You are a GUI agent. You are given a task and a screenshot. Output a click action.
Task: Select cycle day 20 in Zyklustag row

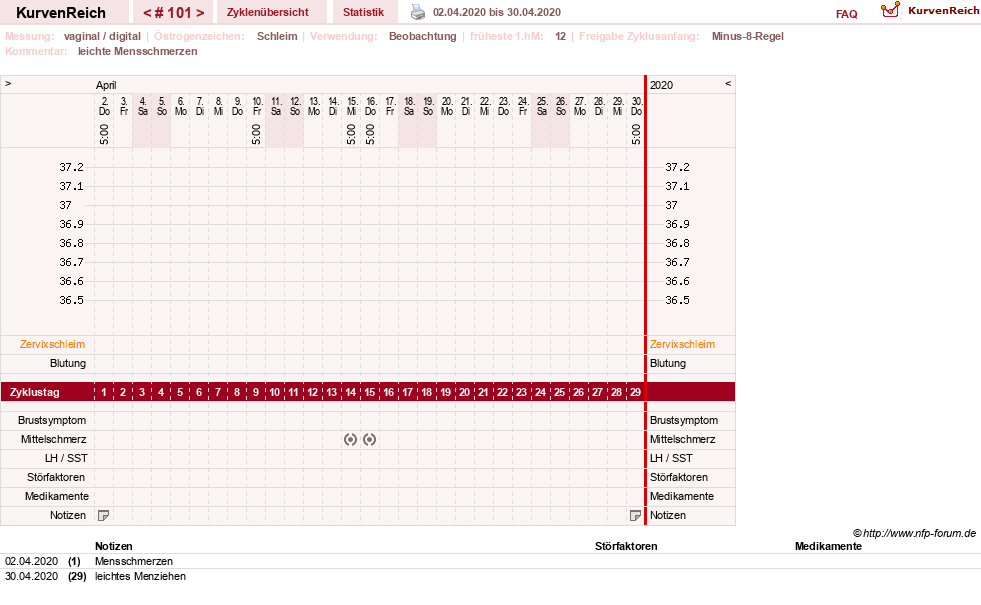[464, 392]
